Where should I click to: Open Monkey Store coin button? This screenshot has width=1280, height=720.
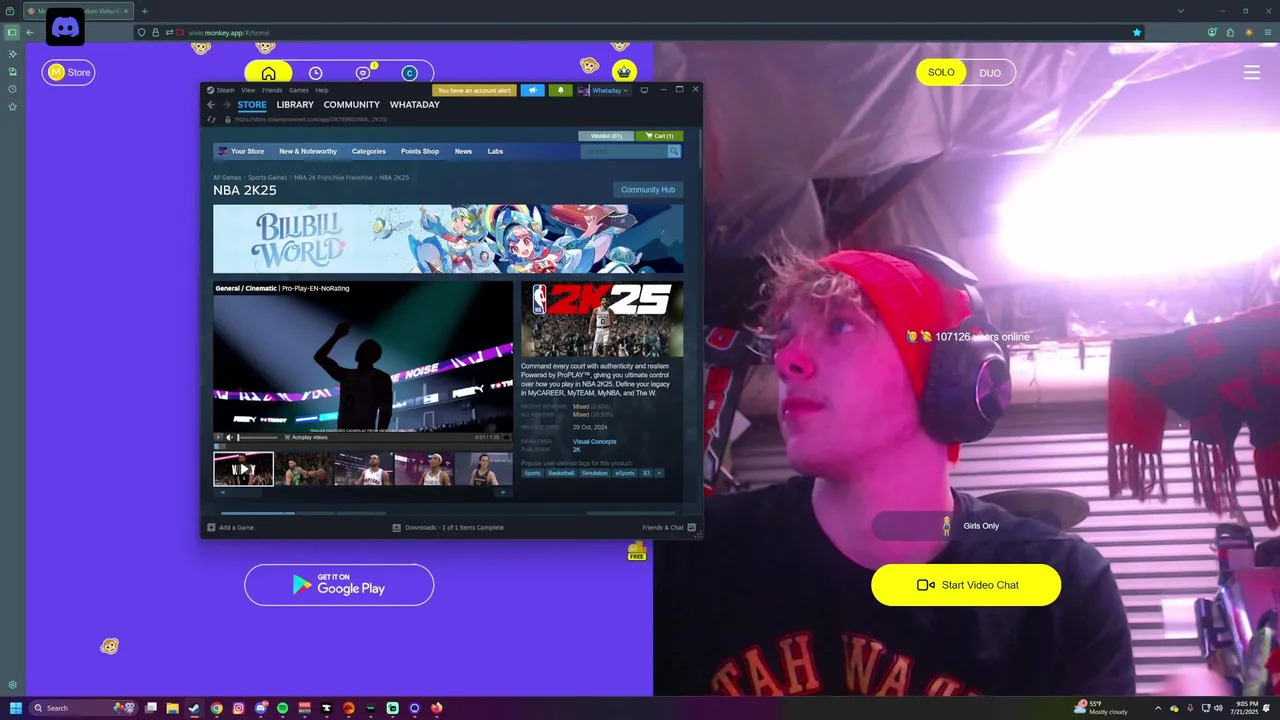[x=68, y=72]
